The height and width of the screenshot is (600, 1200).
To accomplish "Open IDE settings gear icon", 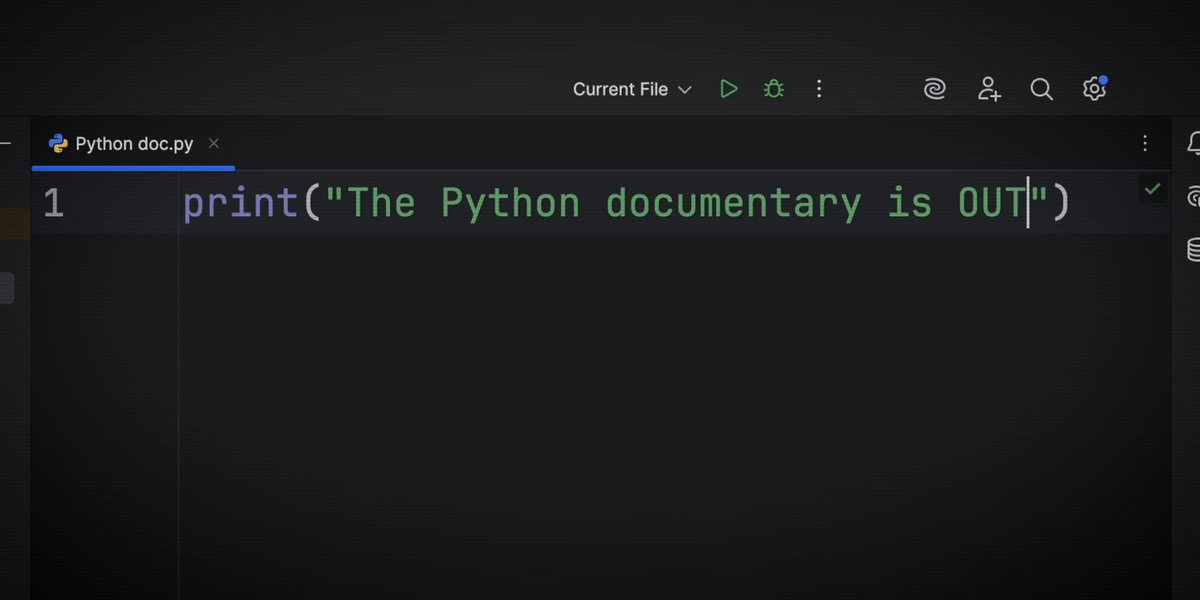I will click(1094, 89).
